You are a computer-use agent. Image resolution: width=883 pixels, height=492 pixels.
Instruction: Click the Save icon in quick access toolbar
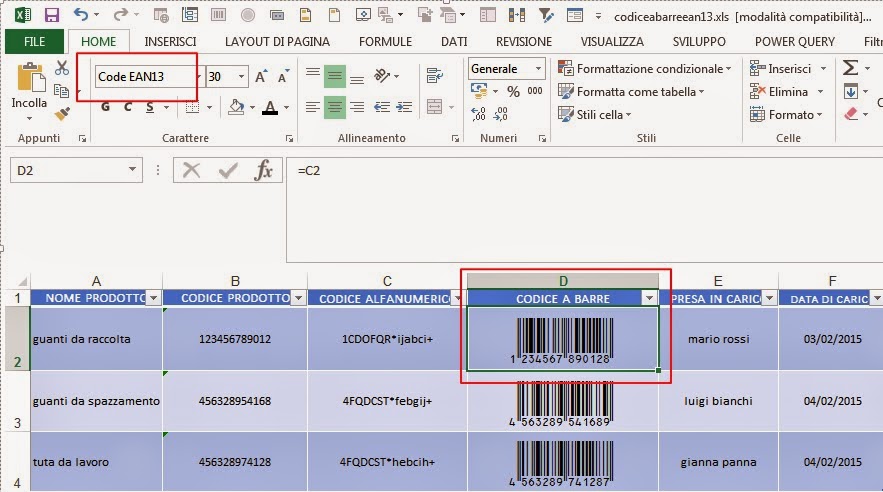point(52,15)
